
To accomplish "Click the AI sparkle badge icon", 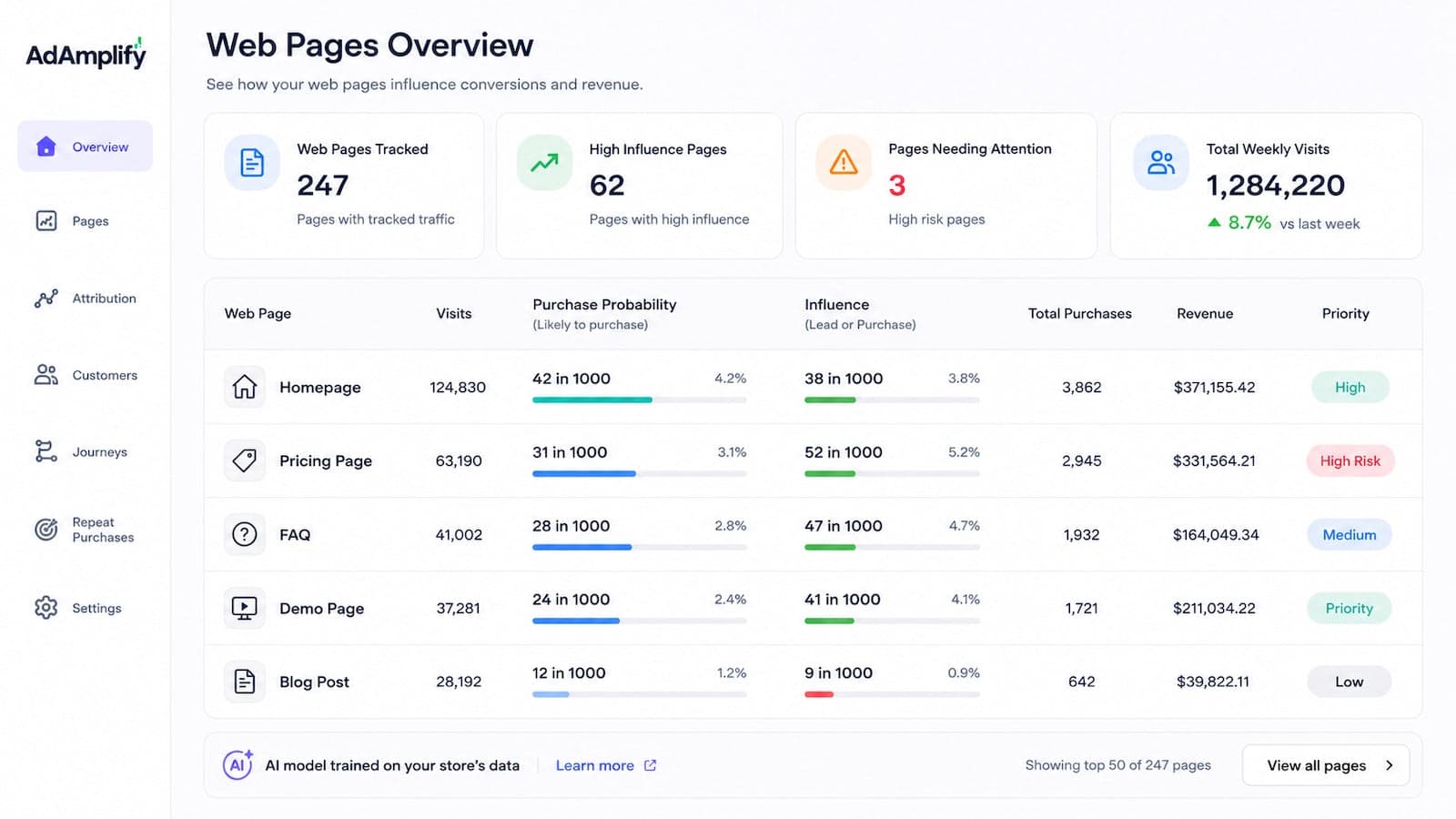I will point(238,764).
